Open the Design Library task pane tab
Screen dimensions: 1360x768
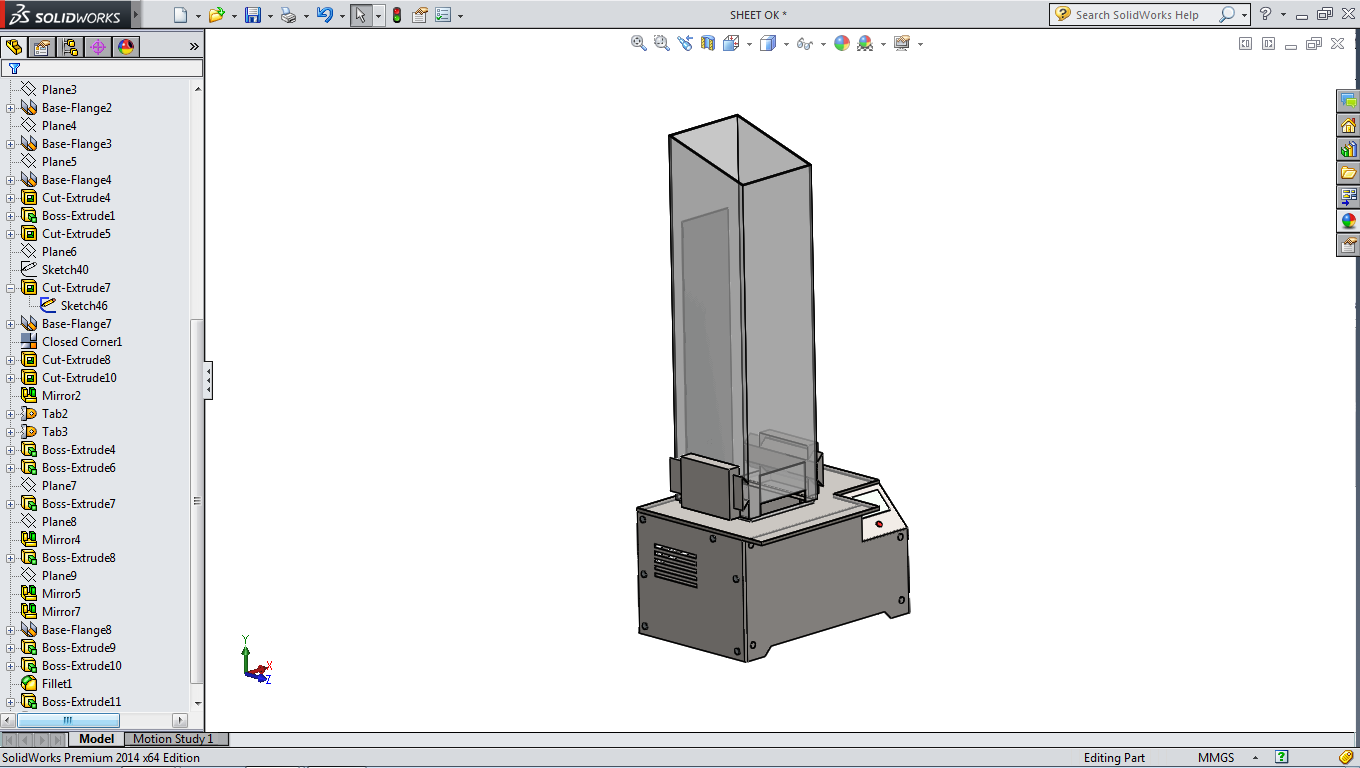click(x=1348, y=149)
